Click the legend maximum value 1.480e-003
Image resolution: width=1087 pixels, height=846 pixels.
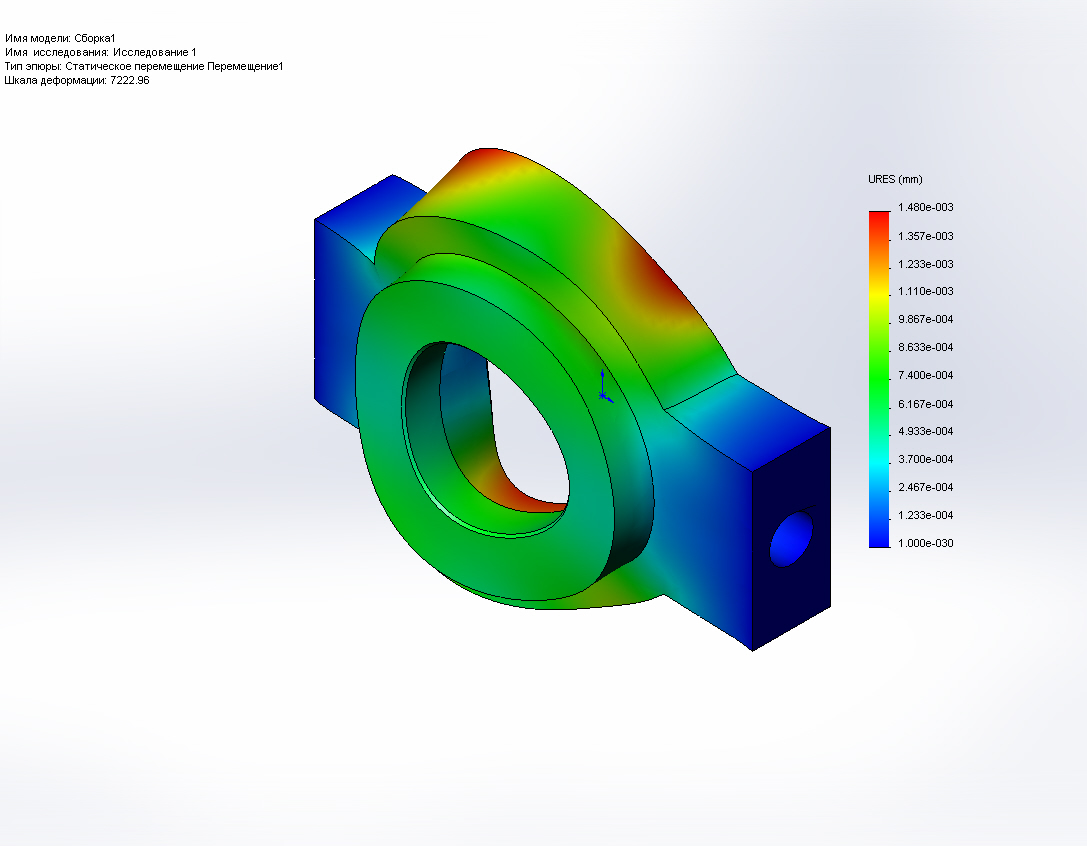(x=925, y=207)
